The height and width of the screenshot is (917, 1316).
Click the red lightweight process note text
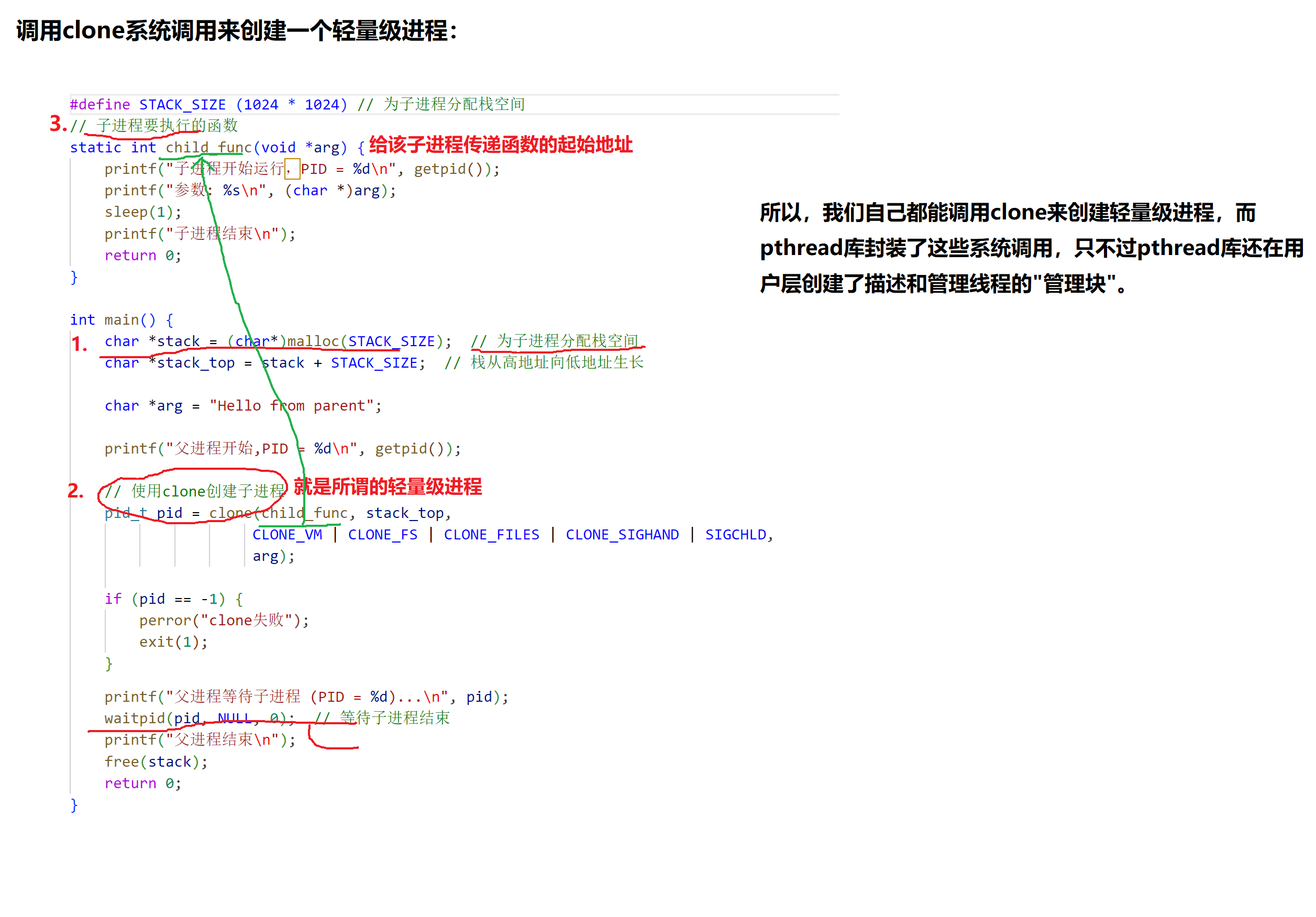[388, 487]
